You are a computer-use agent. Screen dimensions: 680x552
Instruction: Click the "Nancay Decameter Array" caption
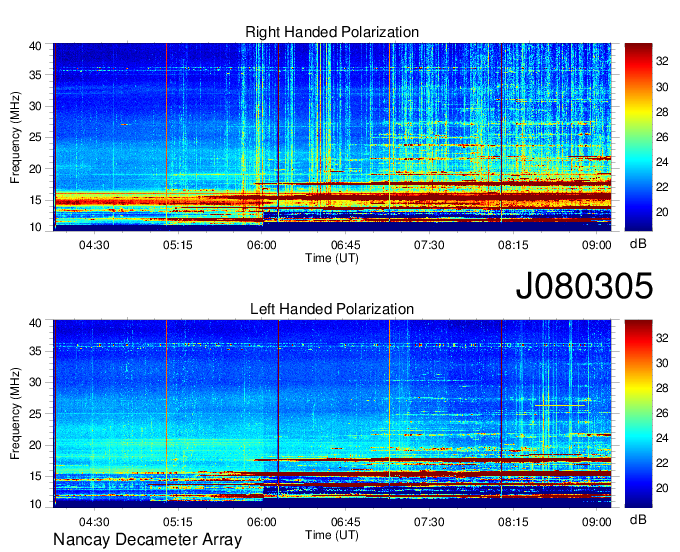[x=147, y=539]
